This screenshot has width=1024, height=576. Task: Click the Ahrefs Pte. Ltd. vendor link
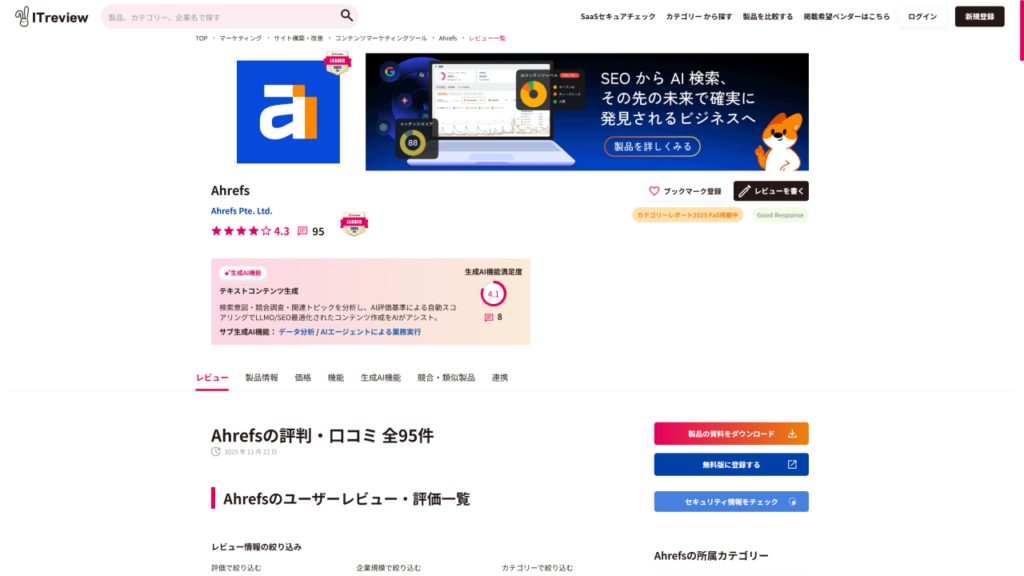tap(242, 211)
